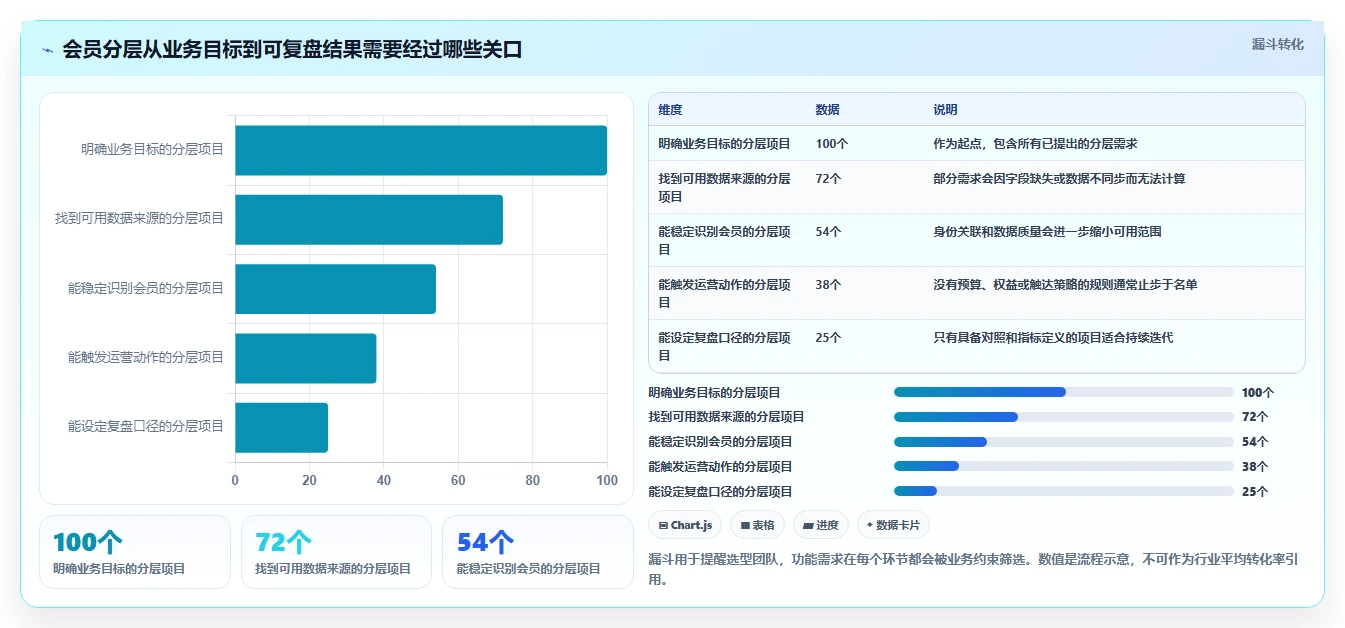Viewport: 1345px width, 628px height.
Task: Click the 能稳定识别会员的分层项目 chart bar
Action: coord(336,289)
